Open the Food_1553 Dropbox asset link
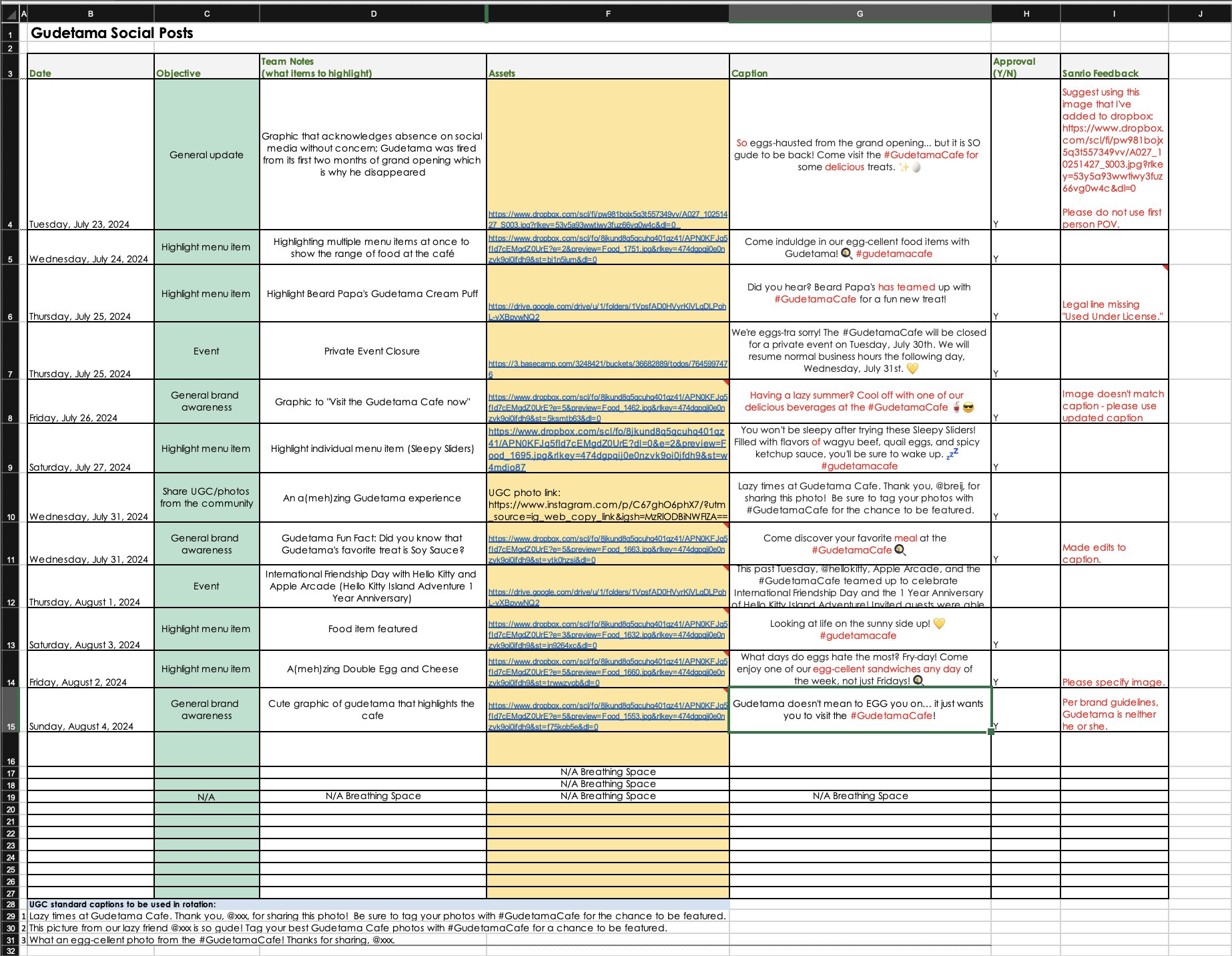1232x956 pixels. click(607, 716)
